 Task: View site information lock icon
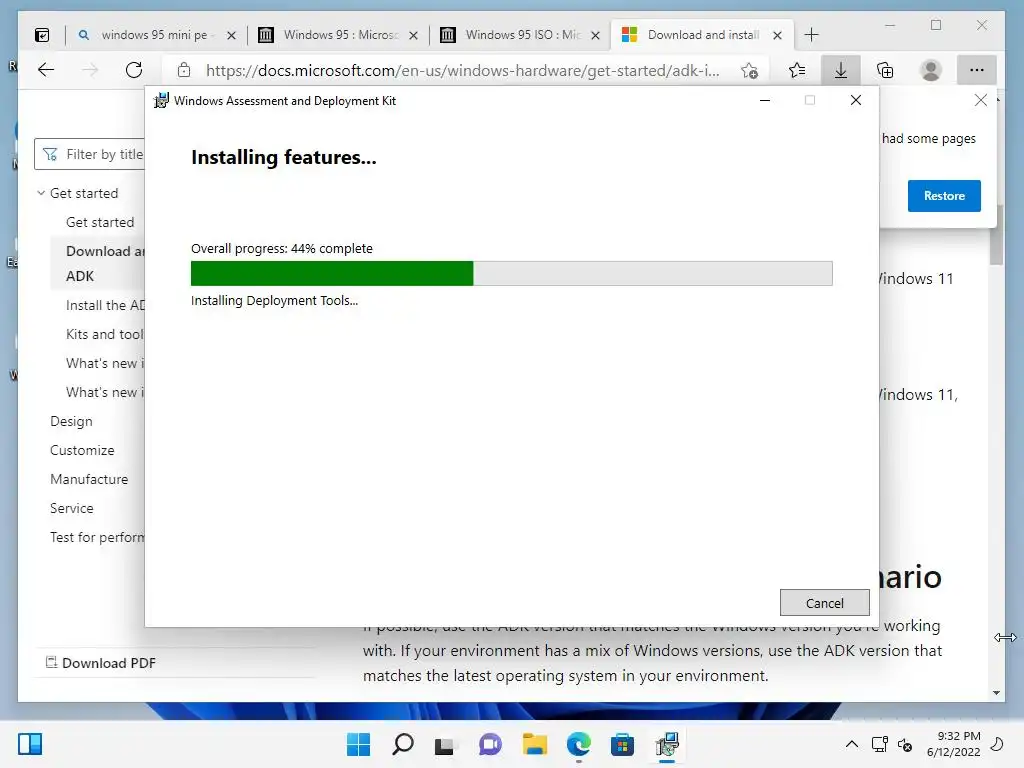184,70
